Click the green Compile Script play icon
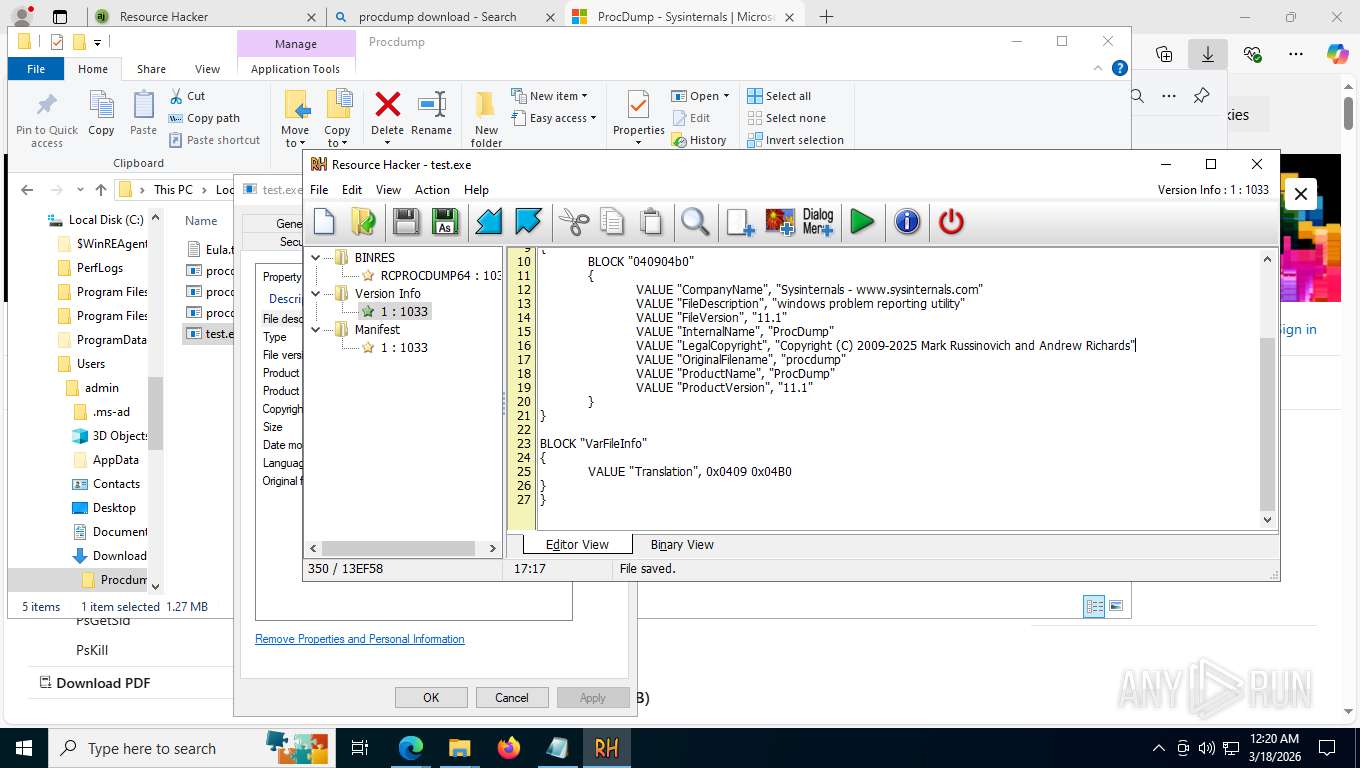Screen dimensions: 1360x768 tap(862, 222)
